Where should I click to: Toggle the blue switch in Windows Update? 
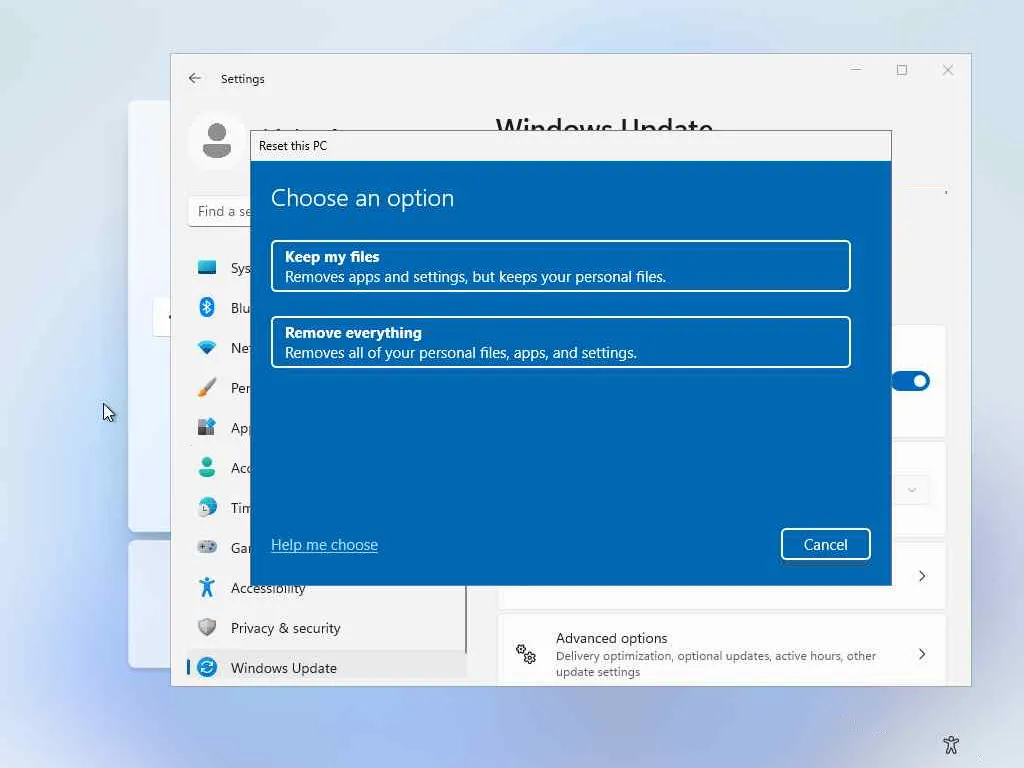(911, 381)
